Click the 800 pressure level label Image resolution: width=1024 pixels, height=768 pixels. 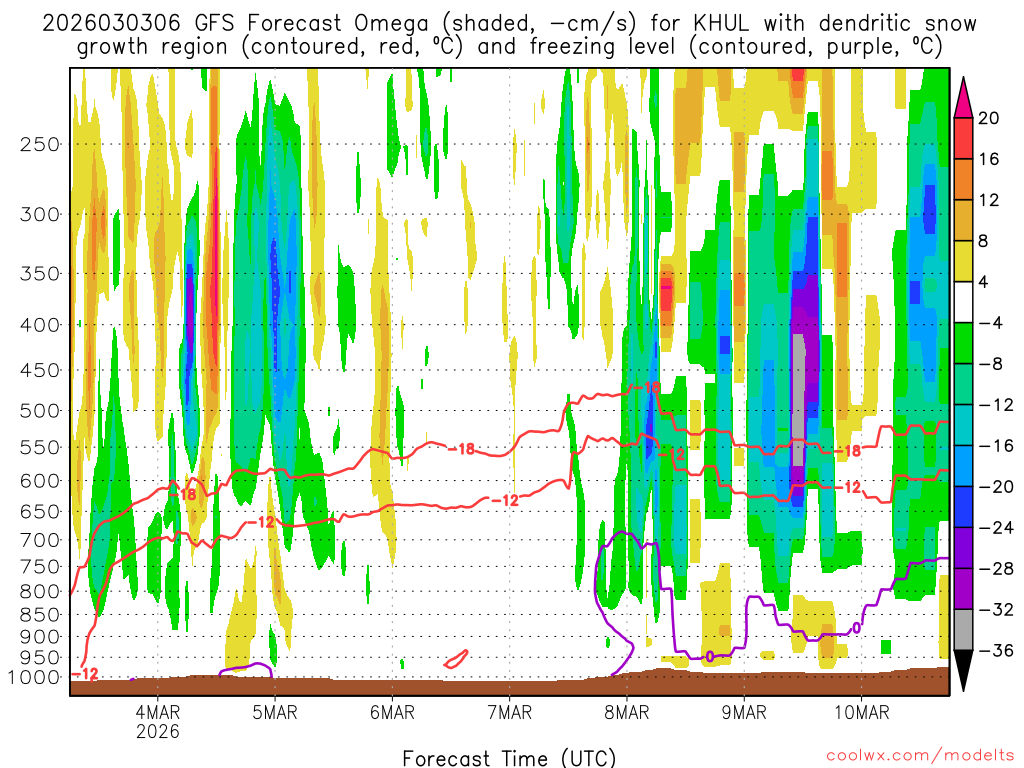tap(40, 592)
